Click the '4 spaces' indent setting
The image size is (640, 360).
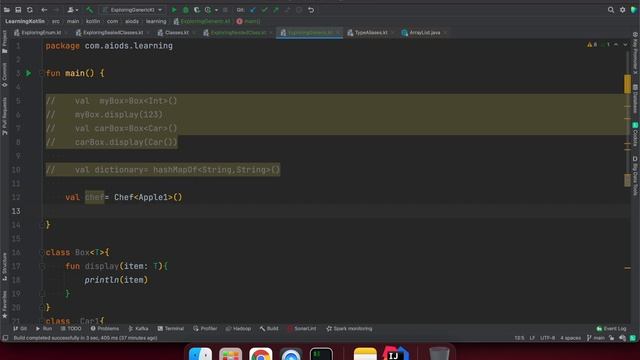[570, 338]
